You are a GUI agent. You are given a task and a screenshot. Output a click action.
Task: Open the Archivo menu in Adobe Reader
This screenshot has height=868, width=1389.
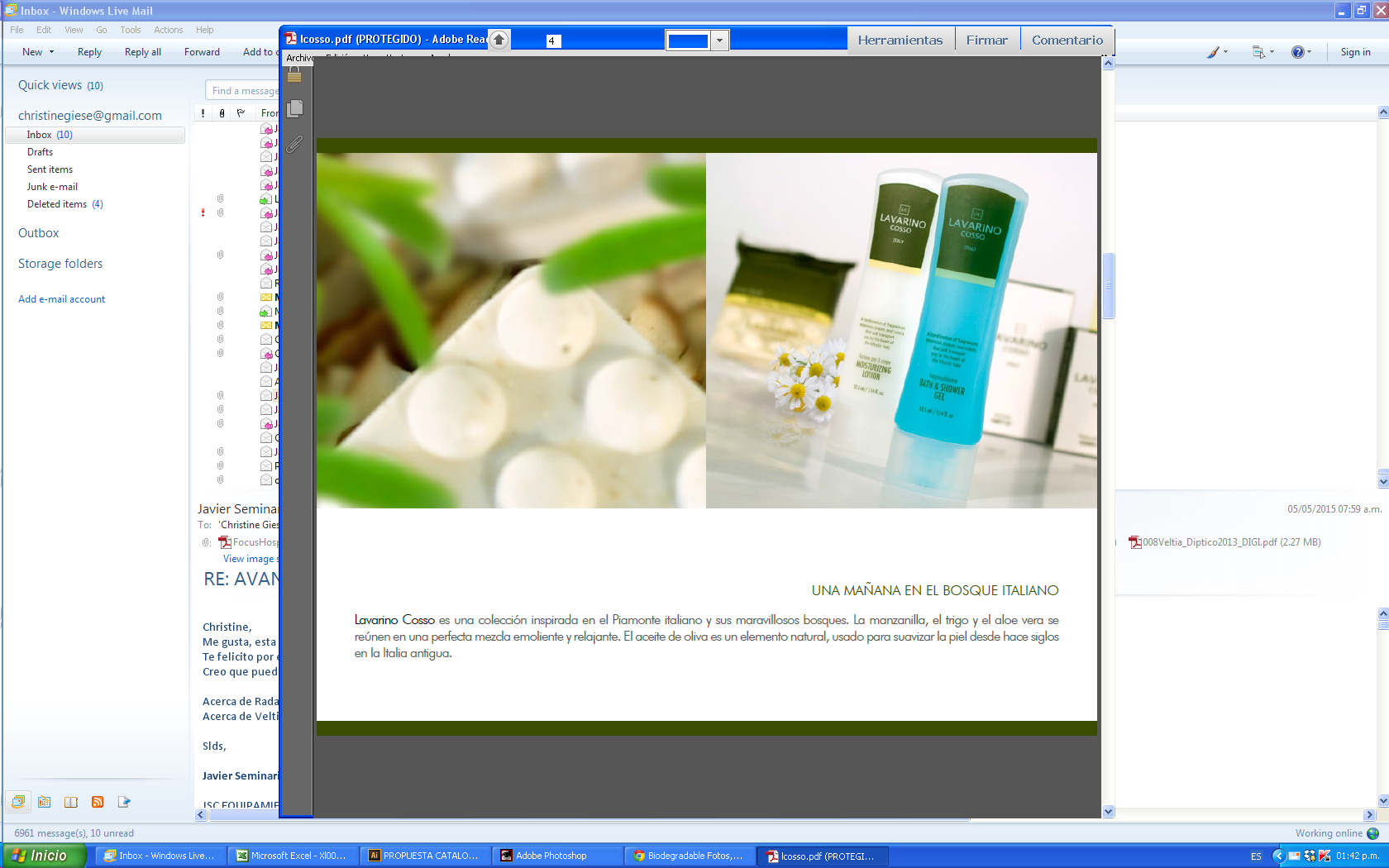tap(299, 58)
